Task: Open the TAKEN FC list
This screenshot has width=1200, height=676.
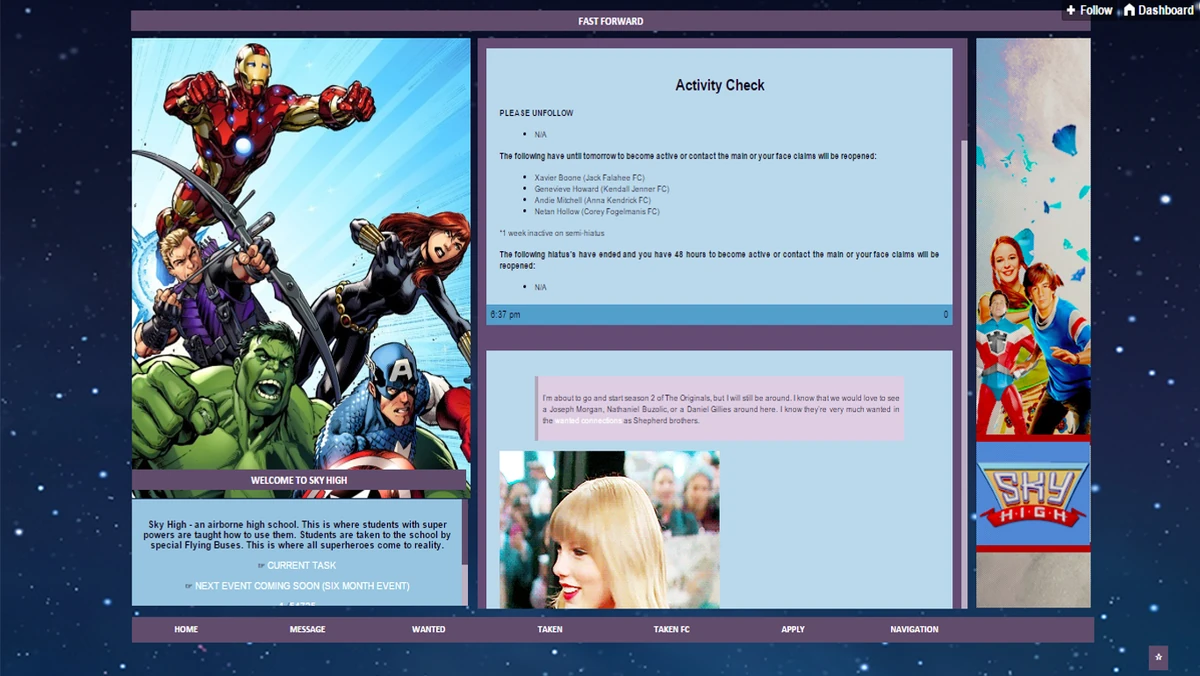Action: point(671,629)
